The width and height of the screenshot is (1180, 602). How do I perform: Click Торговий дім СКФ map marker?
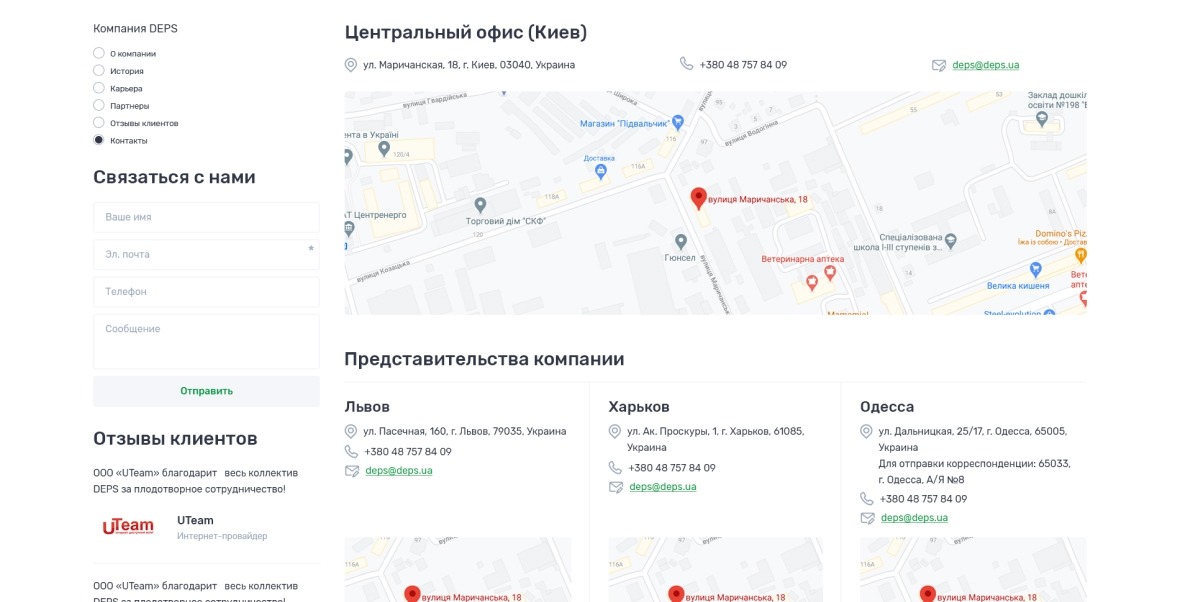[480, 205]
